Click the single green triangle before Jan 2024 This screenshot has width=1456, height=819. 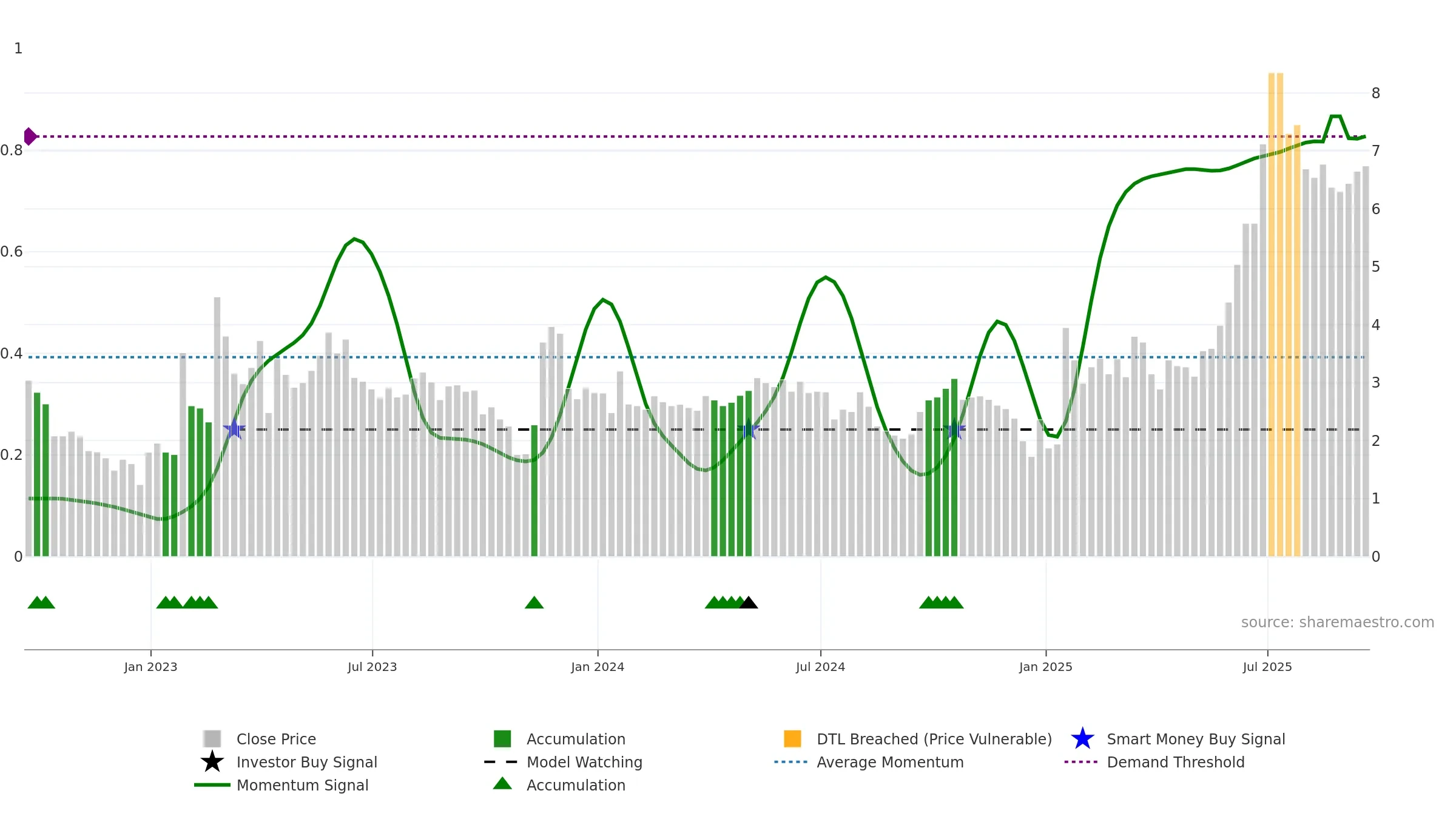534,602
